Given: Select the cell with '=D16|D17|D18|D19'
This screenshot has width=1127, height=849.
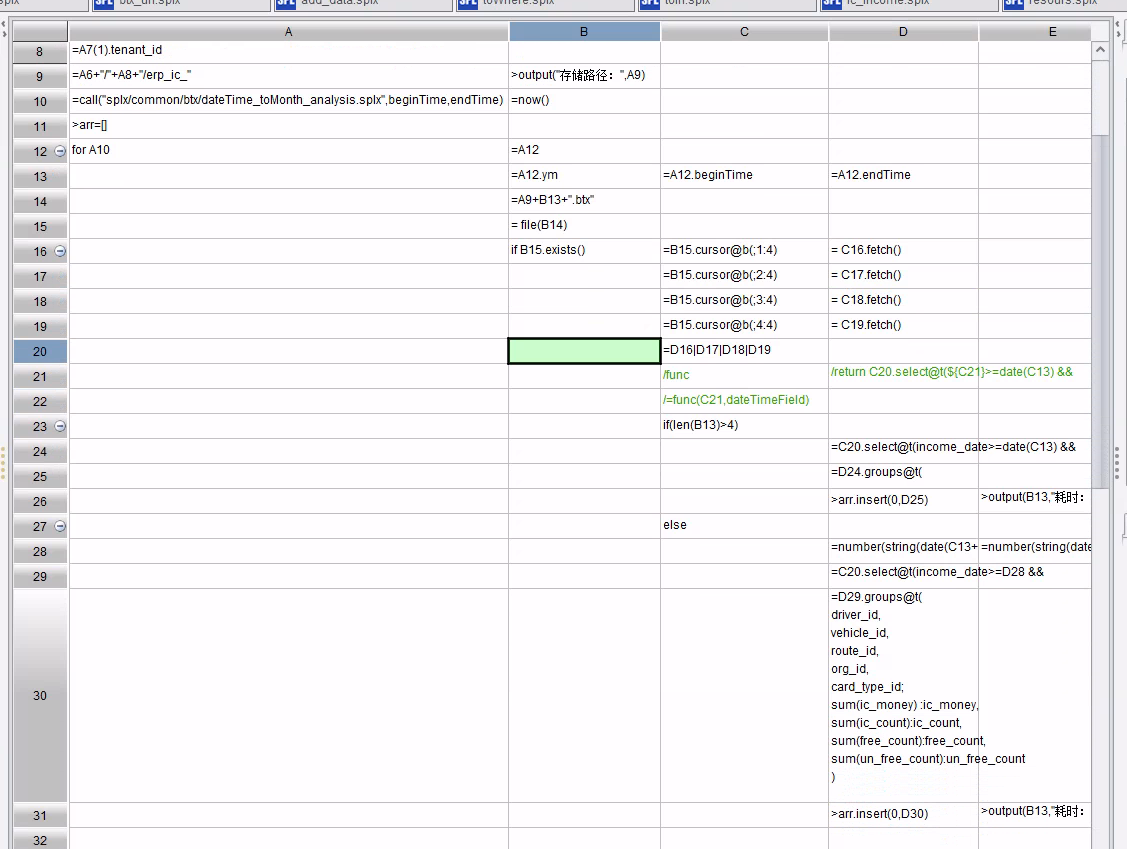Looking at the screenshot, I should 743,351.
